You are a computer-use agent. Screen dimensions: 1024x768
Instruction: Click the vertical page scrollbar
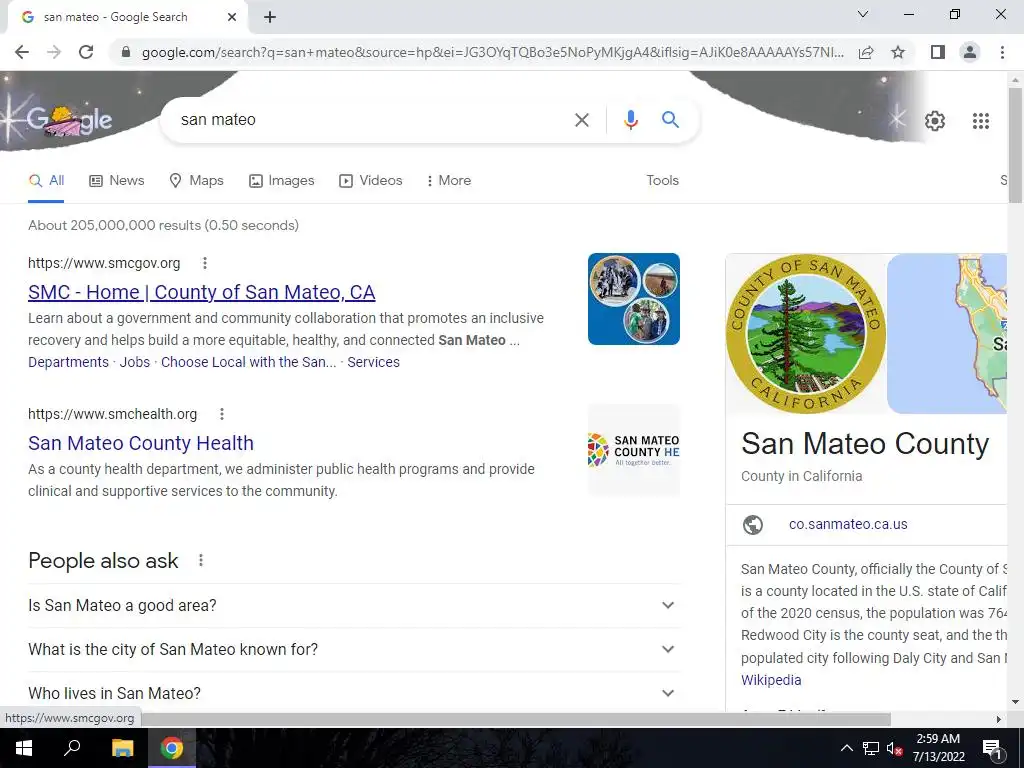1015,145
